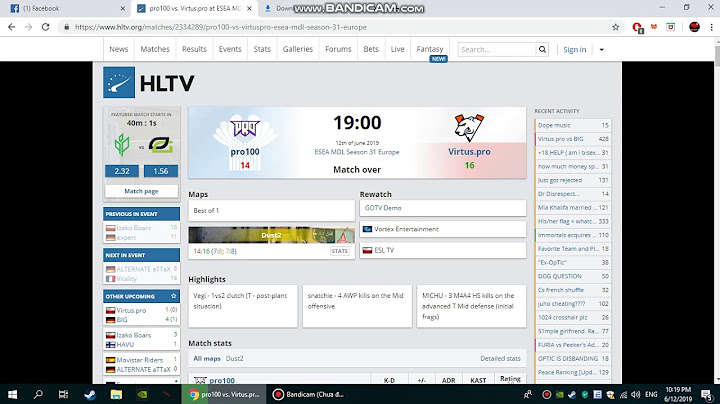Screen dimensions: 720x404
Task: Open File Explorer from taskbar
Action: click(116, 394)
